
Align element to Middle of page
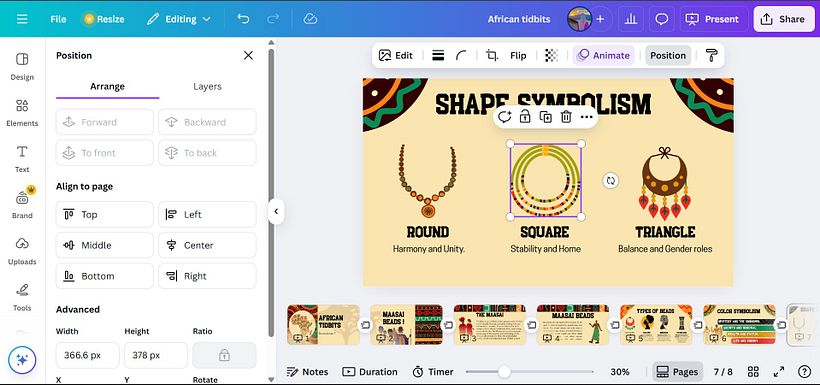pyautogui.click(x=105, y=245)
